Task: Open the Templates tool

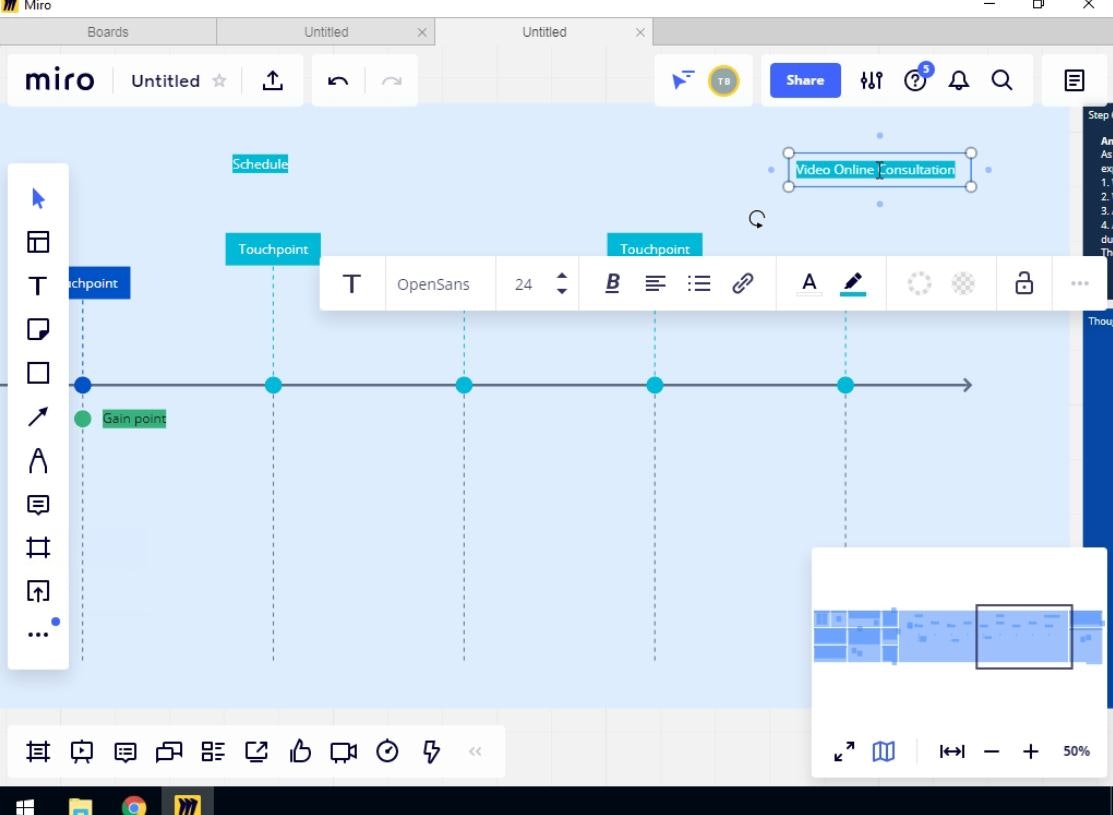Action: 38,242
